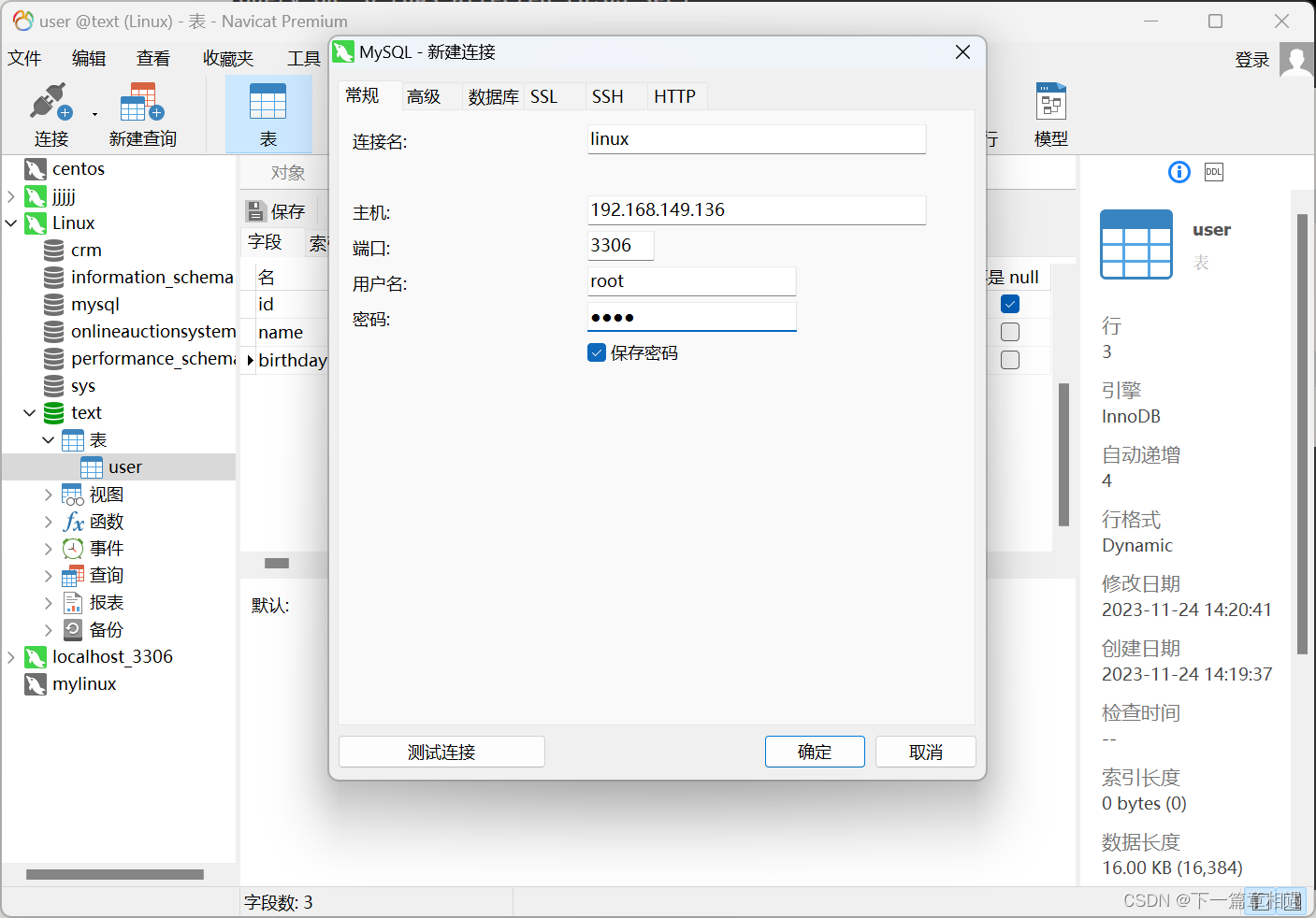
Task: Open the 连接 dropdown arrow in toolbar
Action: 94,114
